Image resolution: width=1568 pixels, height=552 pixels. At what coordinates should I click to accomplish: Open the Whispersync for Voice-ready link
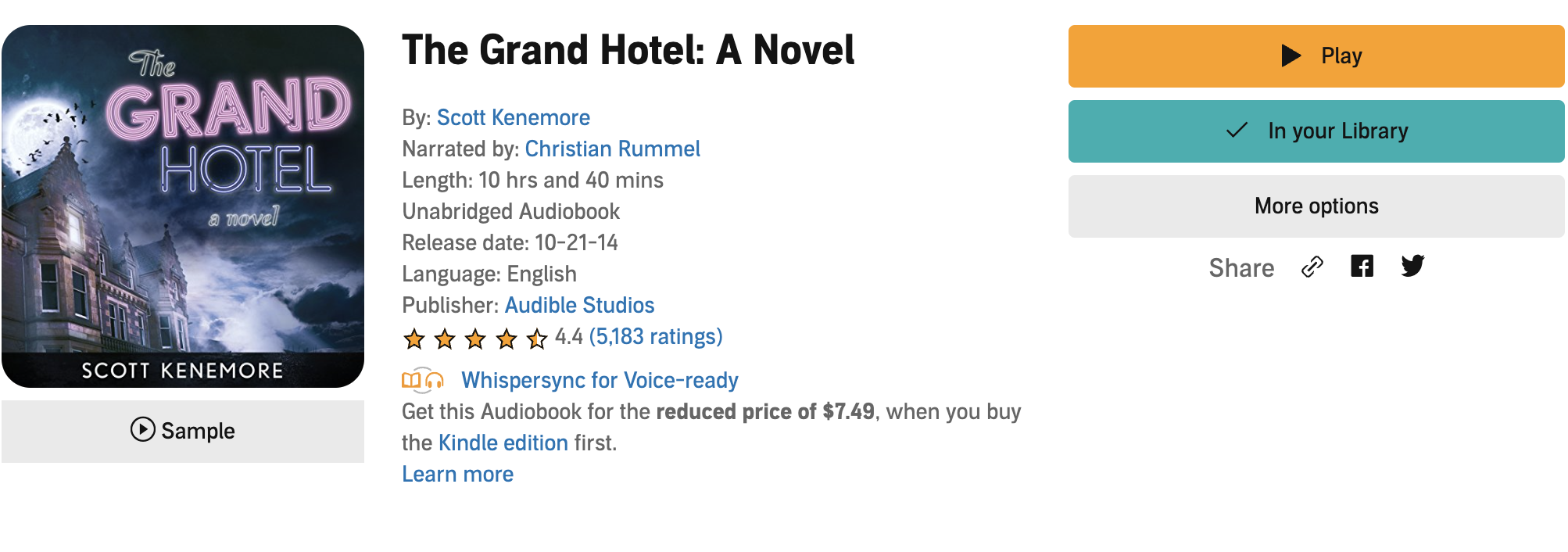pyautogui.click(x=599, y=380)
